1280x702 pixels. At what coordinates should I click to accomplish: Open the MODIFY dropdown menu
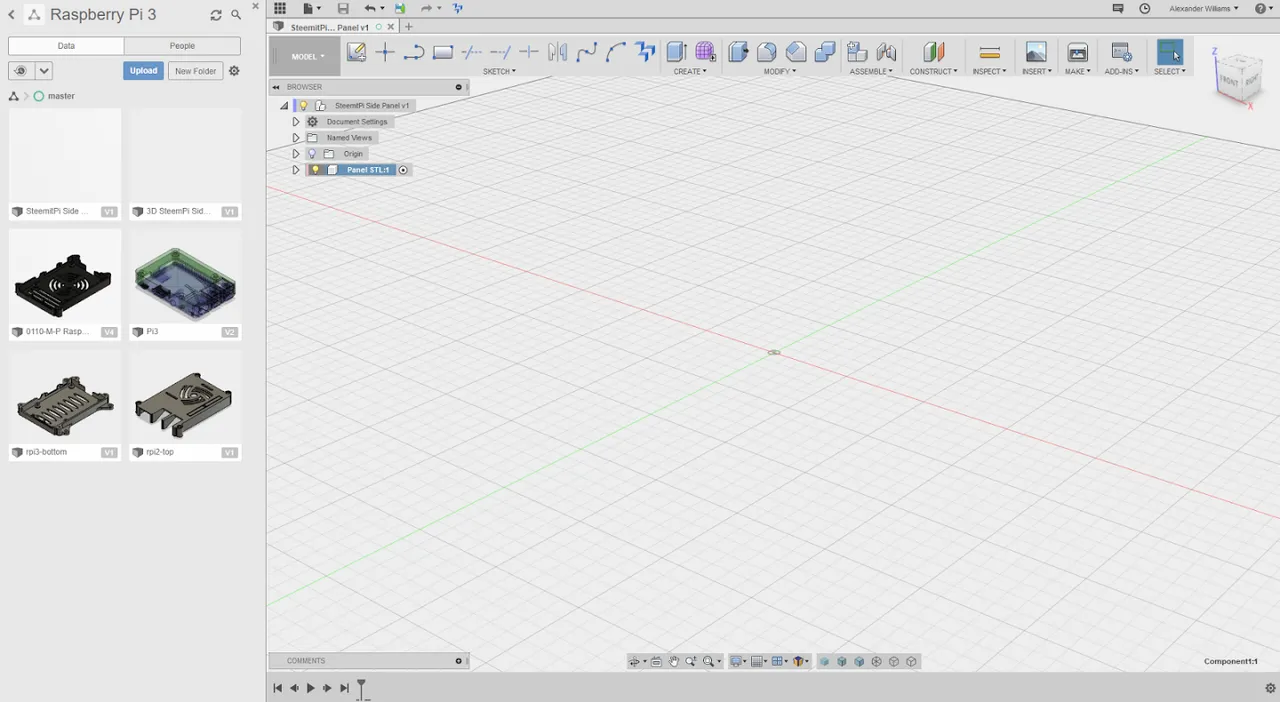(x=781, y=71)
